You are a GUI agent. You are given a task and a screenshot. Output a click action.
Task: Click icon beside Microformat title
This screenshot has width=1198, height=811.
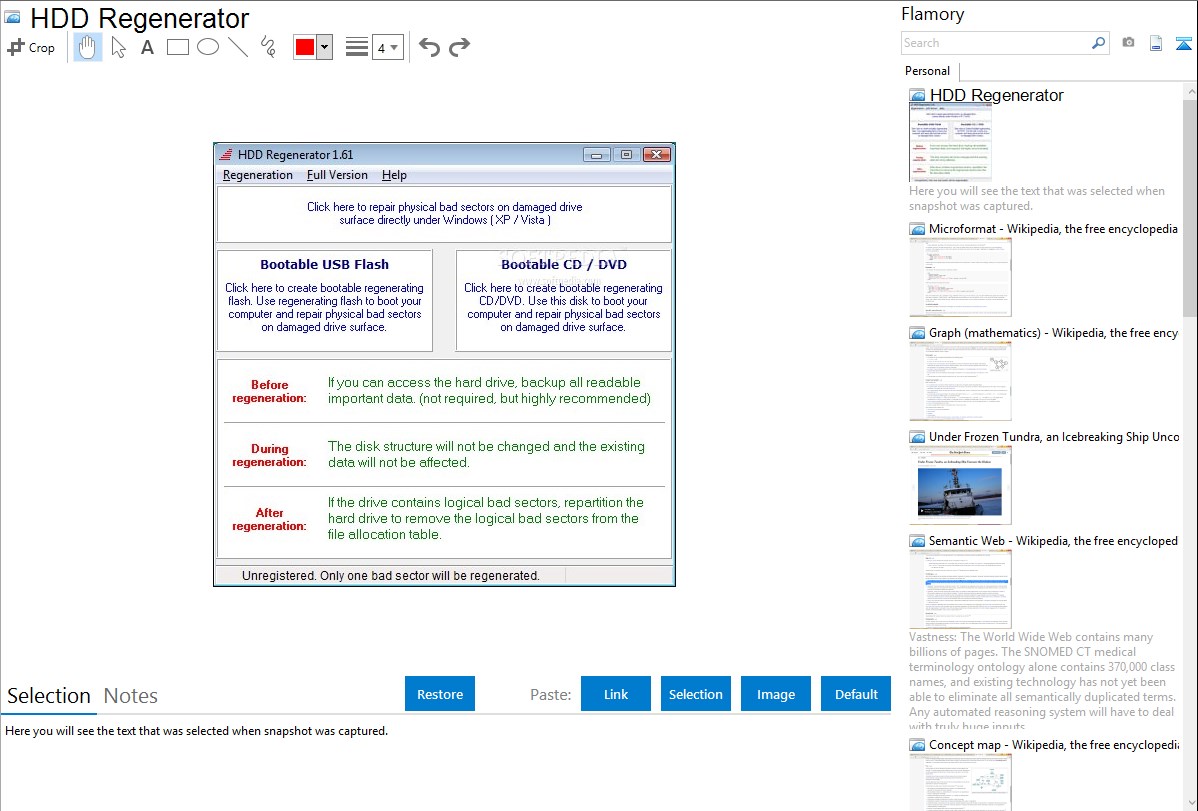[x=917, y=229]
